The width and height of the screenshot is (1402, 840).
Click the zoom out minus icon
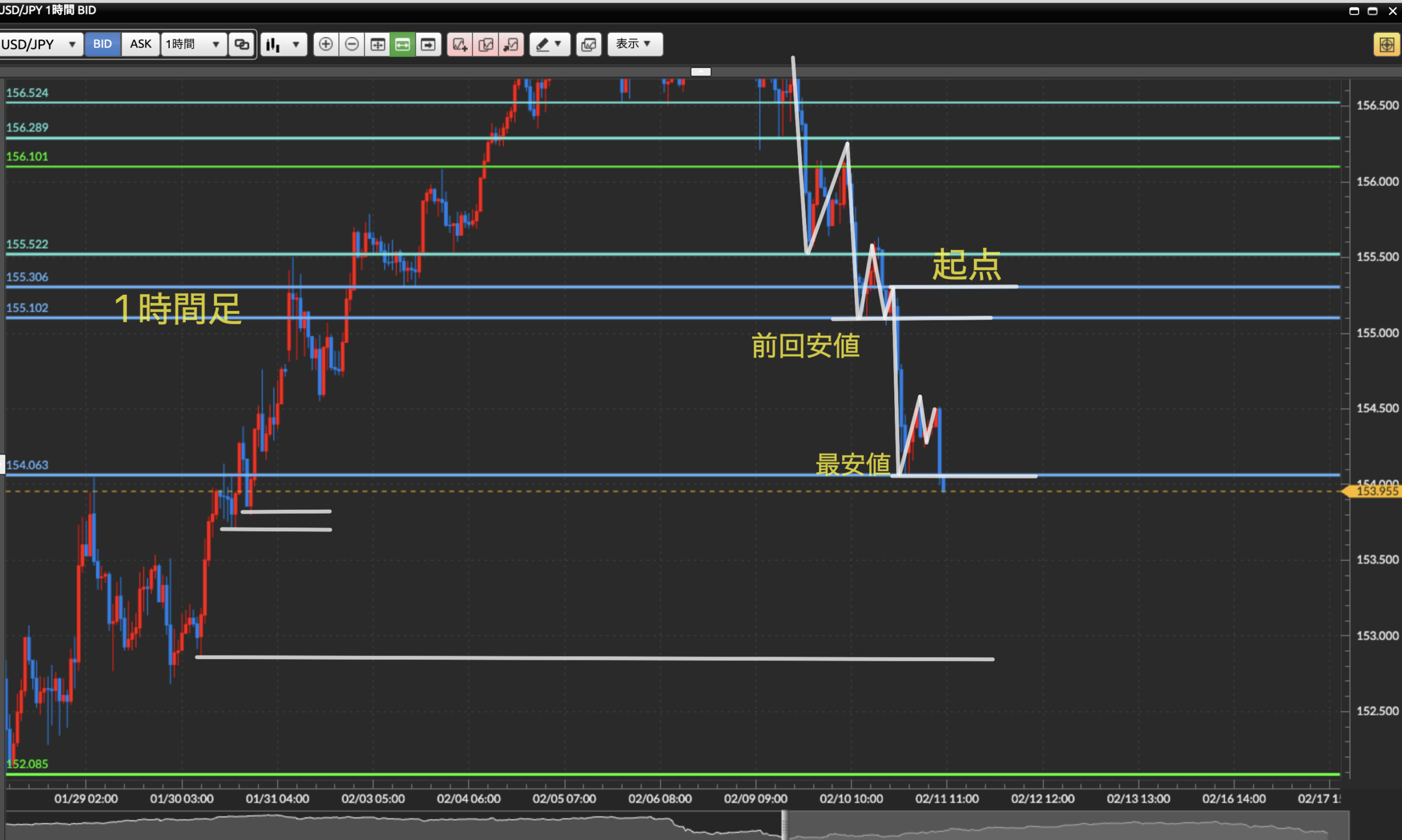pos(352,44)
